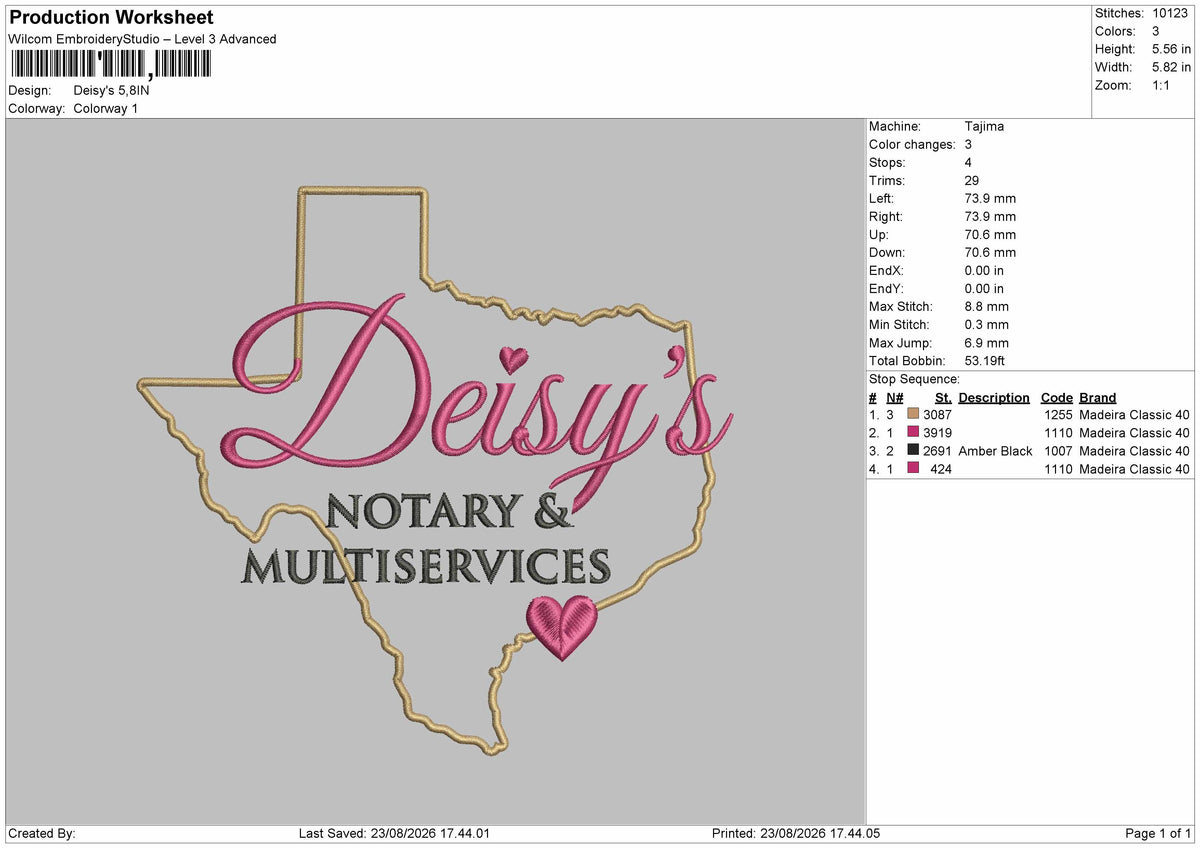Click the Up value 70.6 mm
This screenshot has height=848, width=1200.
(990, 234)
